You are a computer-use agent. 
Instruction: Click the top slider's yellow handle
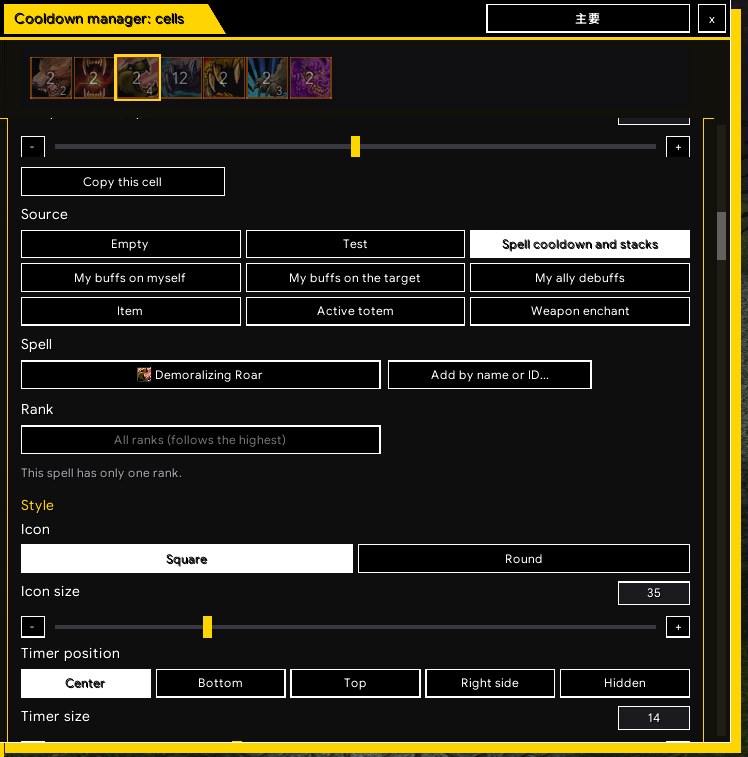(355, 146)
